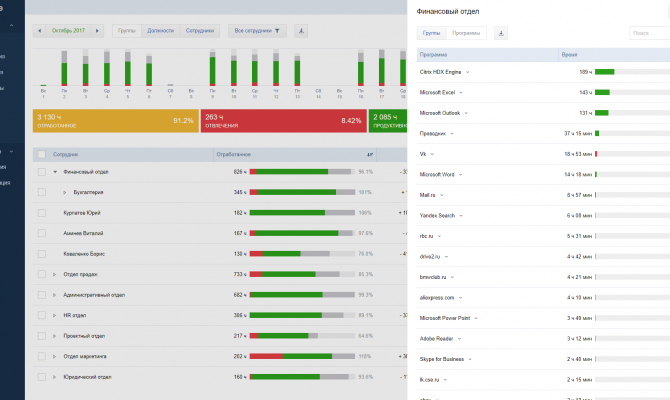Click the Время column header
The height and width of the screenshot is (400, 670).
[x=614, y=55]
